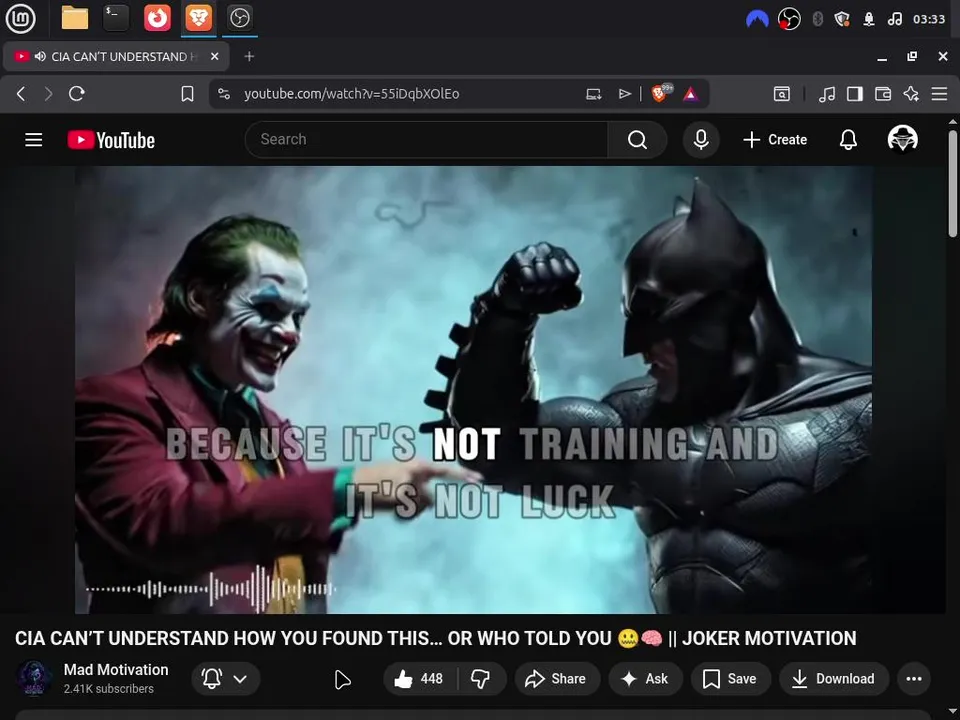The height and width of the screenshot is (720, 960).
Task: Open Brave Wallet icon
Action: [x=883, y=94]
